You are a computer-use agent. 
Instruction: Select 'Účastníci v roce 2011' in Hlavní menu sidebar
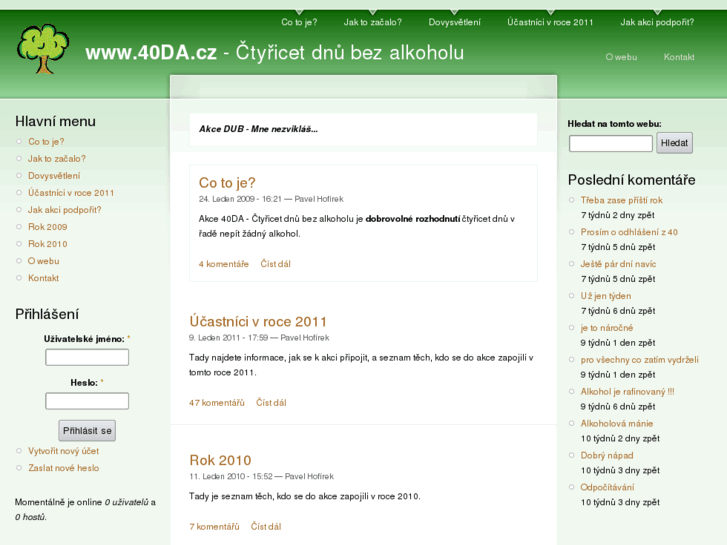click(x=71, y=193)
